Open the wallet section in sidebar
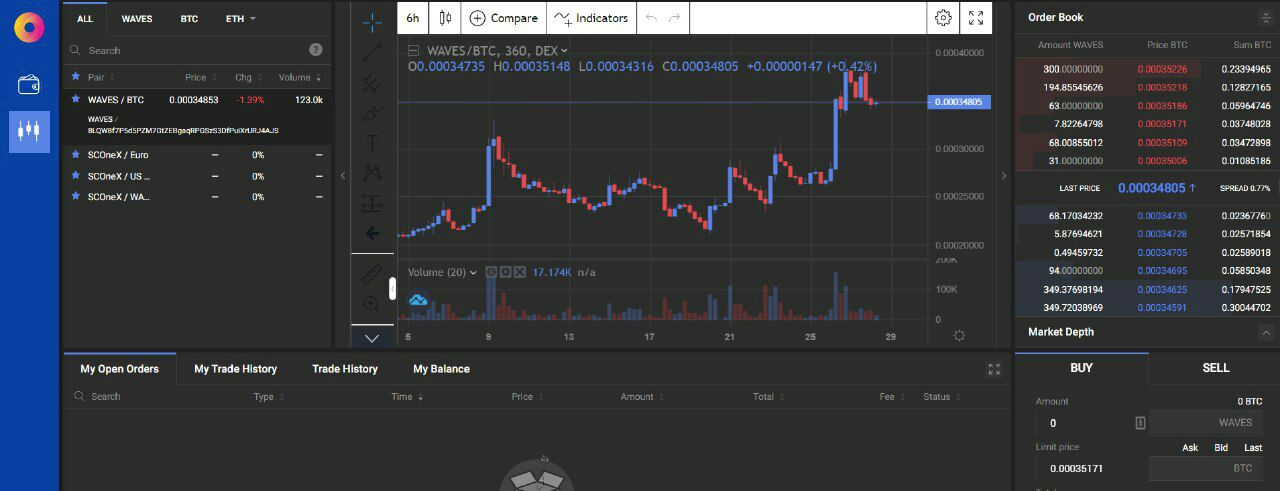This screenshot has width=1280, height=491. [29, 84]
